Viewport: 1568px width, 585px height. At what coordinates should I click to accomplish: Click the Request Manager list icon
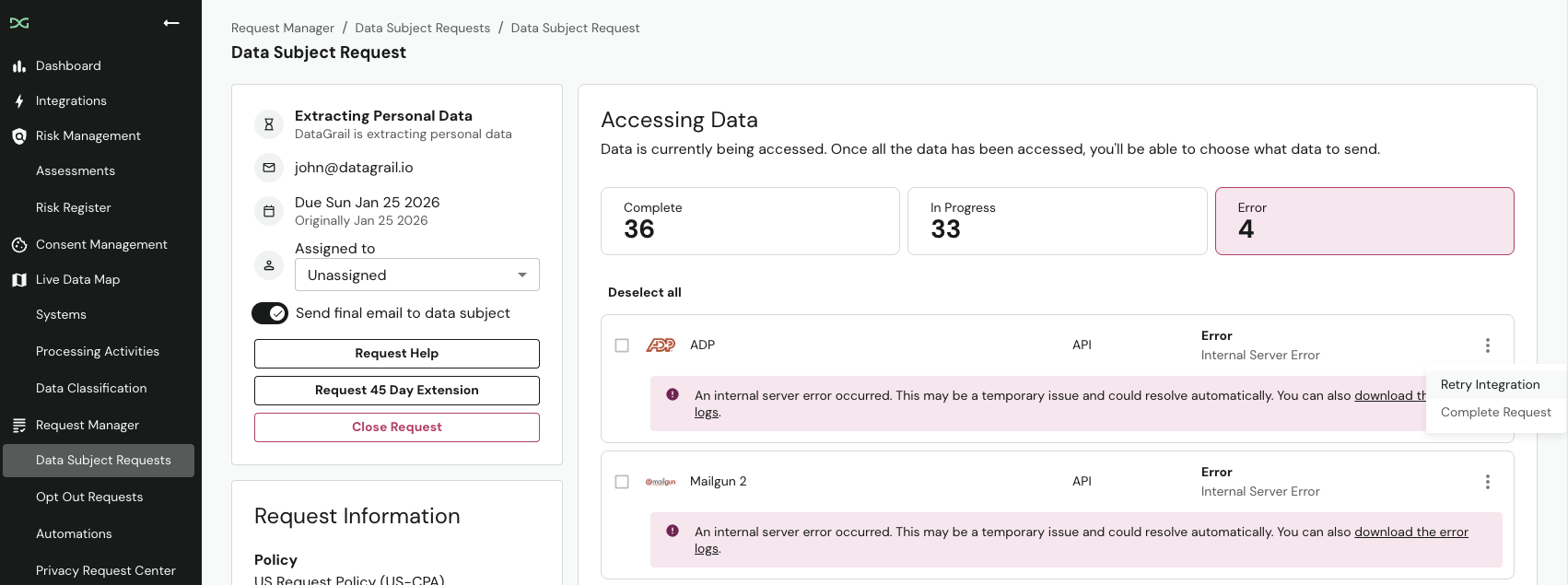pos(18,426)
